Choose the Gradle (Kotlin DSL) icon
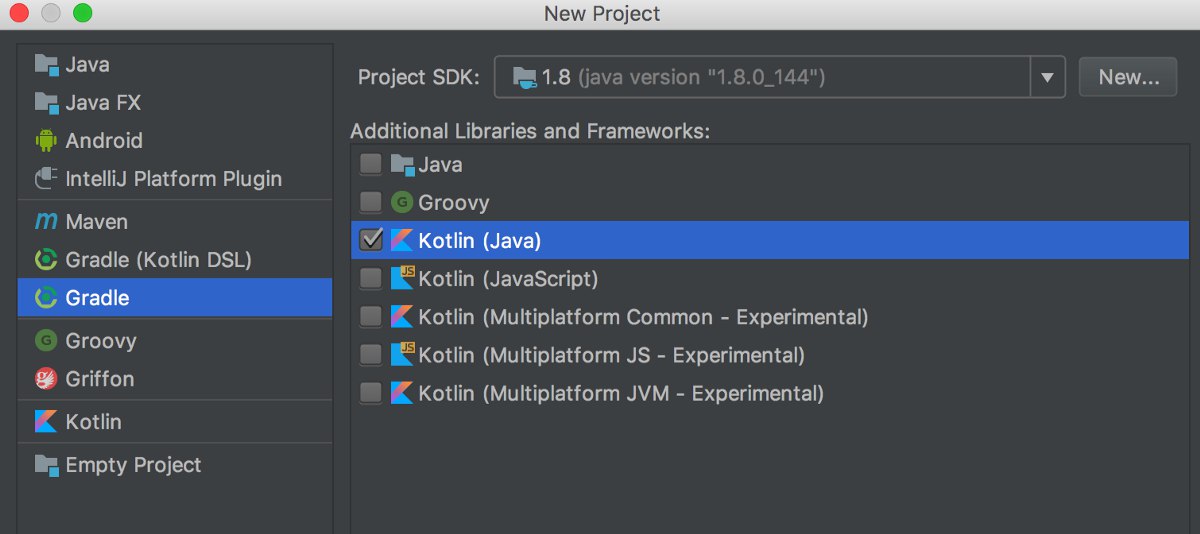Screen dimensions: 1200x534 (x=46, y=260)
